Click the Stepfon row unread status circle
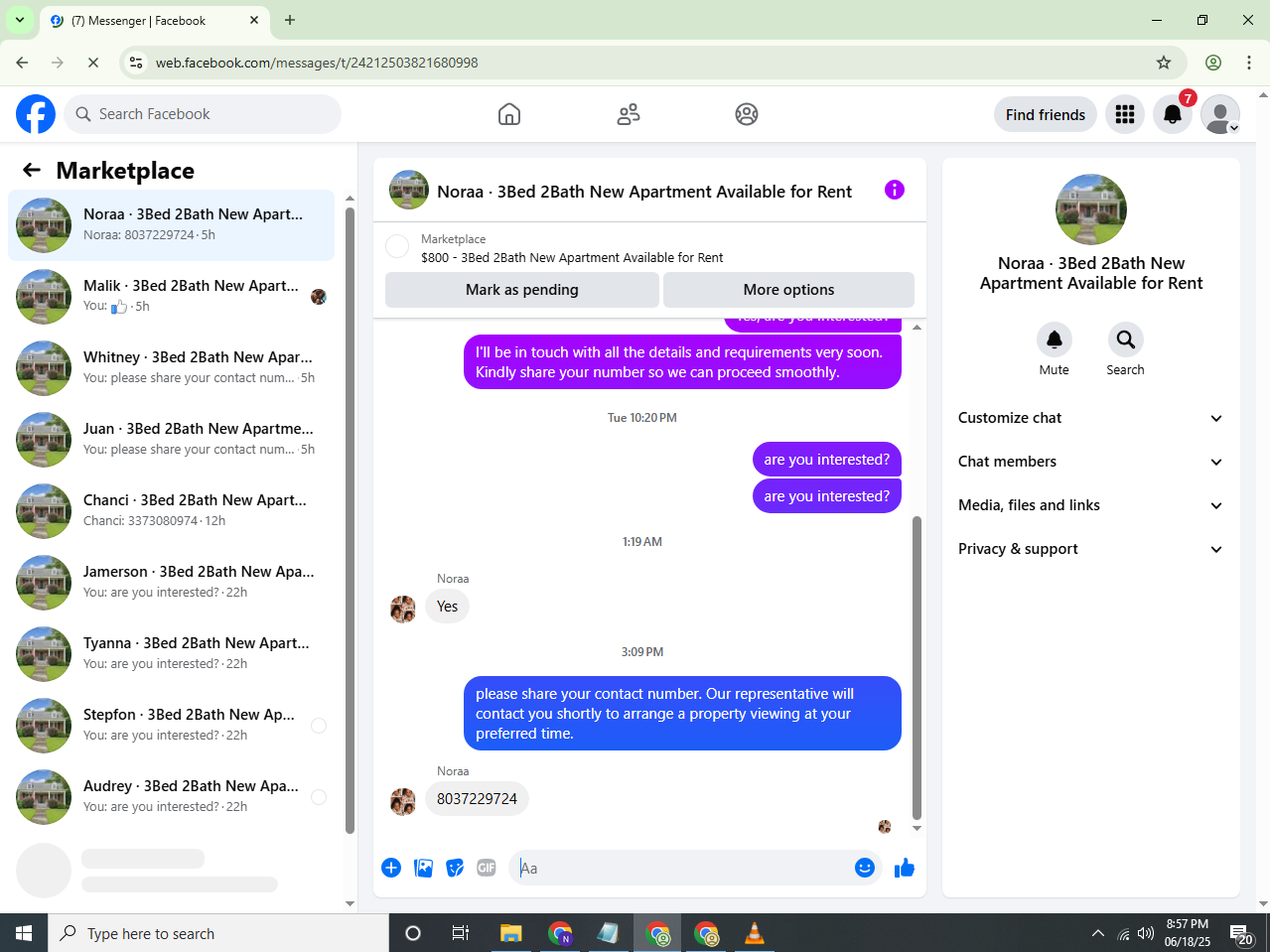Viewport: 1270px width, 952px height. tap(319, 726)
